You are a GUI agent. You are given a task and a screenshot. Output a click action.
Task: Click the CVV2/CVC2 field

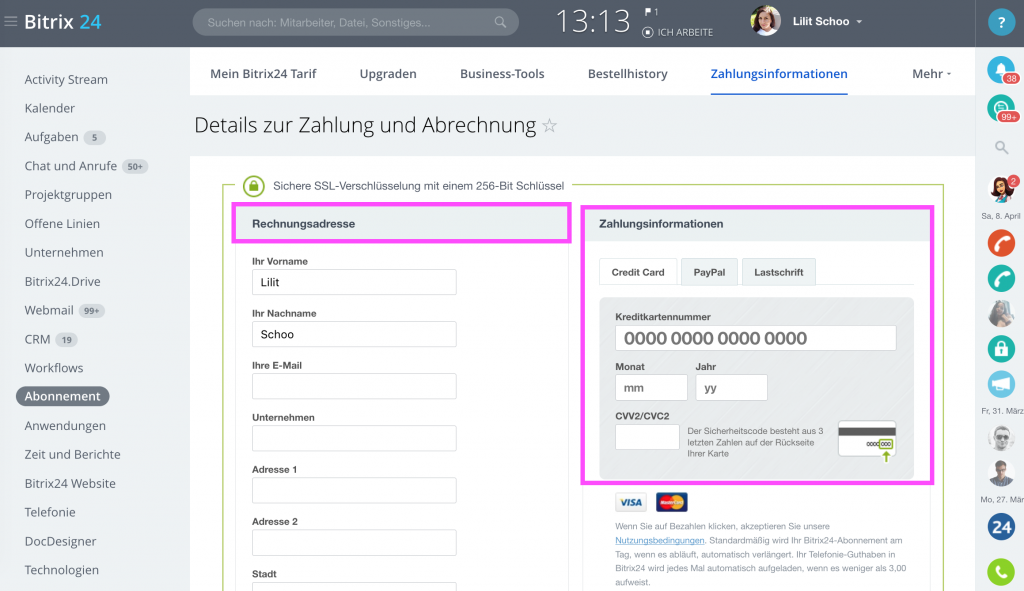click(647, 437)
